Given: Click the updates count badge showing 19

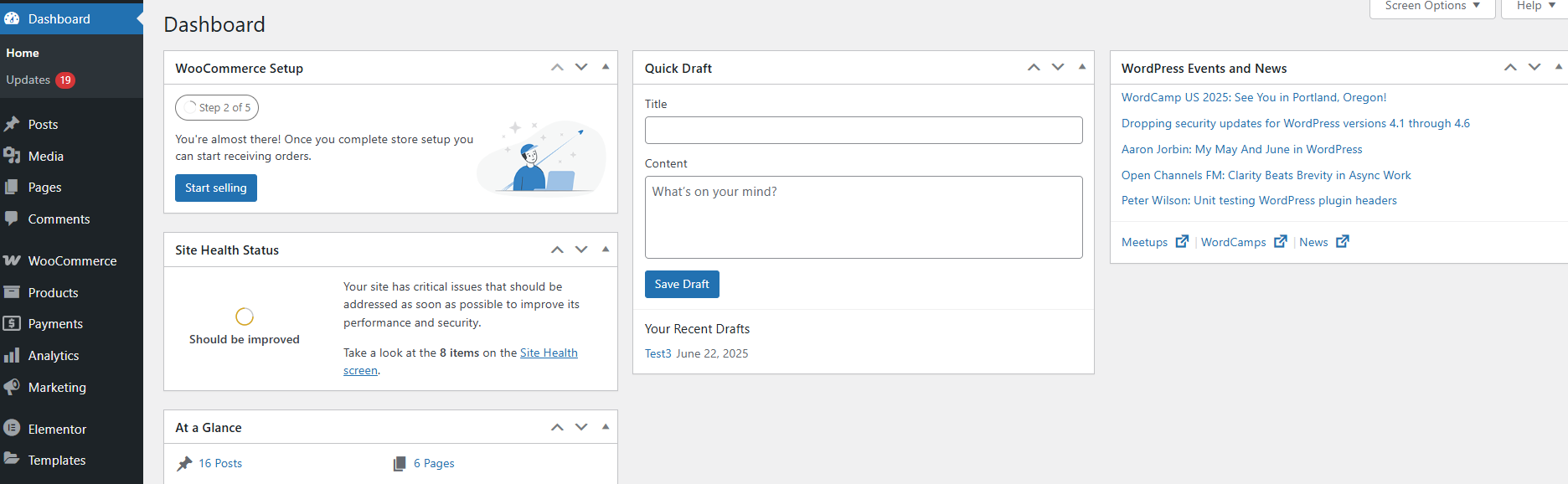Looking at the screenshot, I should coord(65,80).
